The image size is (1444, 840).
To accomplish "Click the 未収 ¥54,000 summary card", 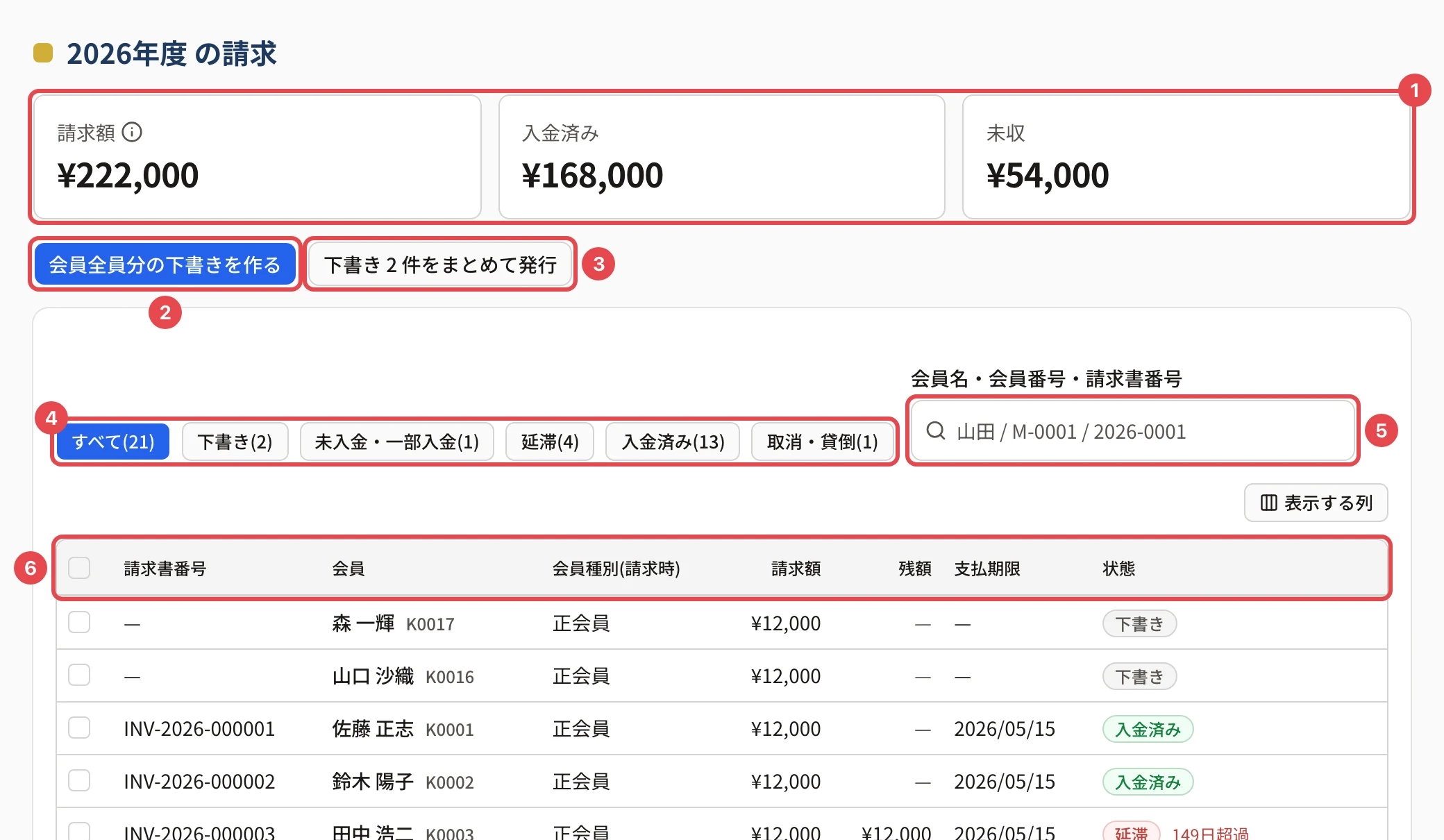I will point(1186,157).
